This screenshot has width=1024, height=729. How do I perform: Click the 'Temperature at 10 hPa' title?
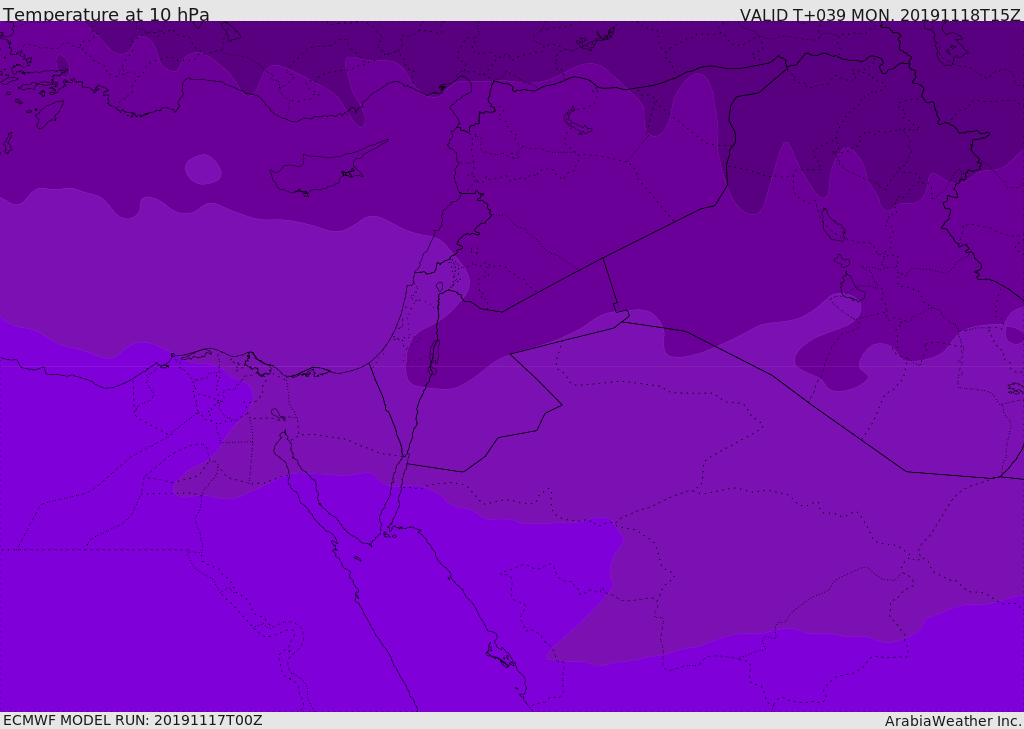pyautogui.click(x=106, y=14)
